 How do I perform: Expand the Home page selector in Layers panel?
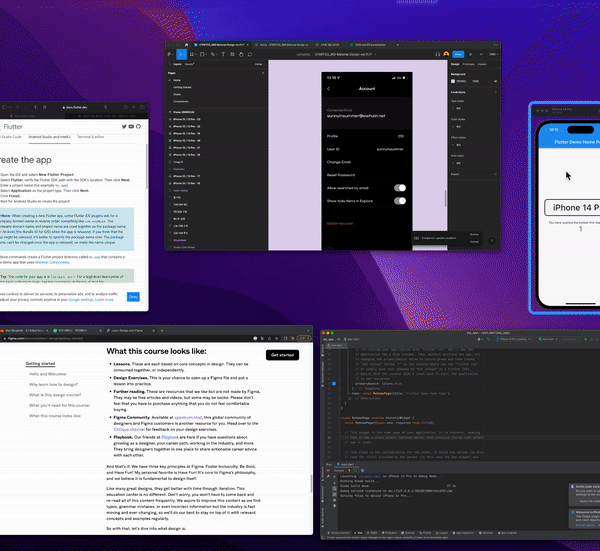[259, 64]
